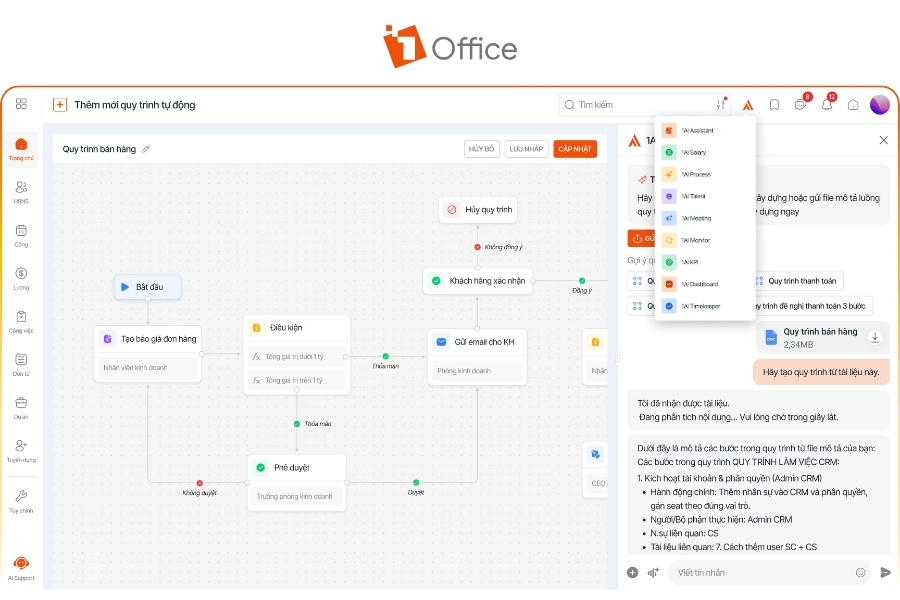900x600 pixels.
Task: Click the plus icon beside Thêm mới quy trình tự động
Action: pyautogui.click(x=60, y=104)
